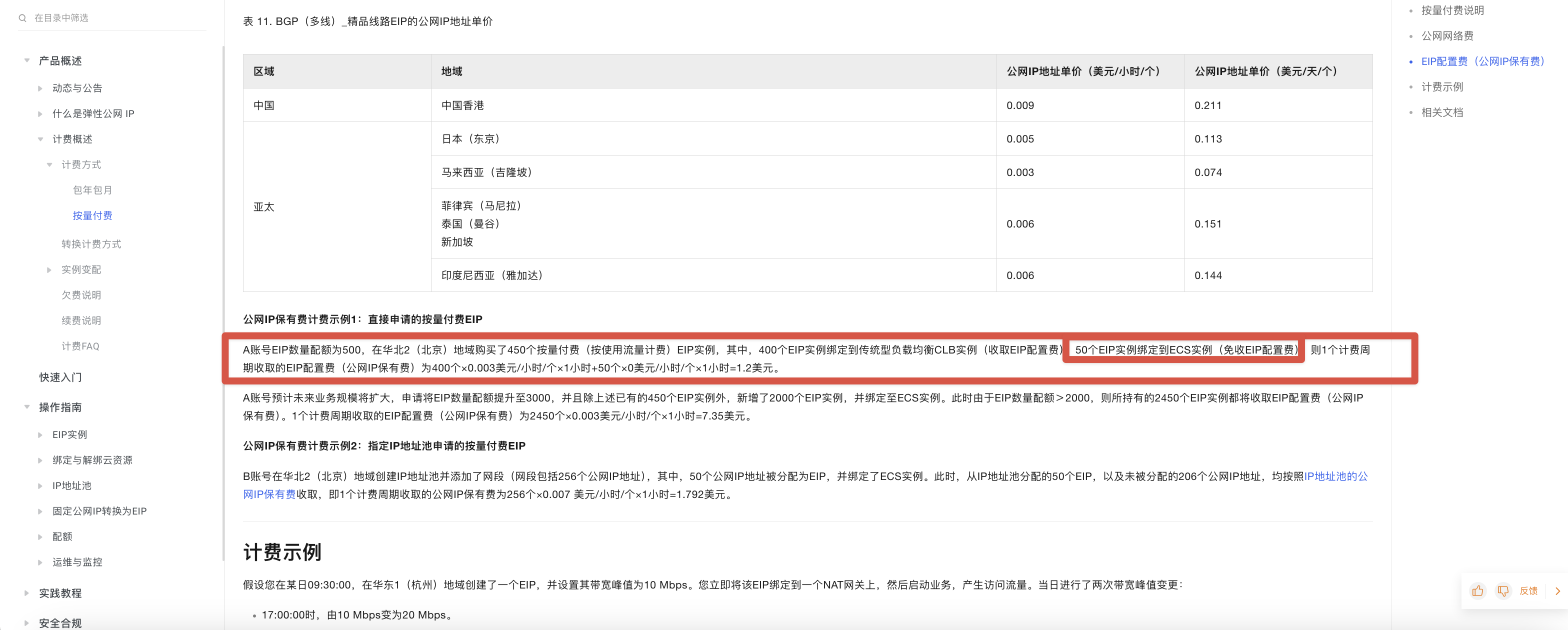Open the 包年包月 page

[92, 190]
